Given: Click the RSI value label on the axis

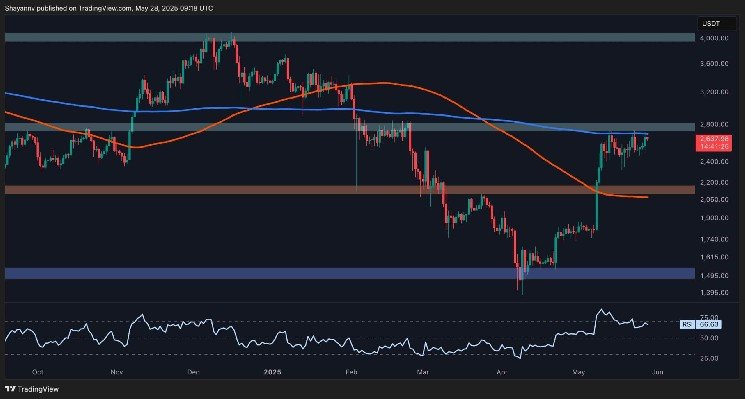Looking at the screenshot, I should click(x=709, y=324).
